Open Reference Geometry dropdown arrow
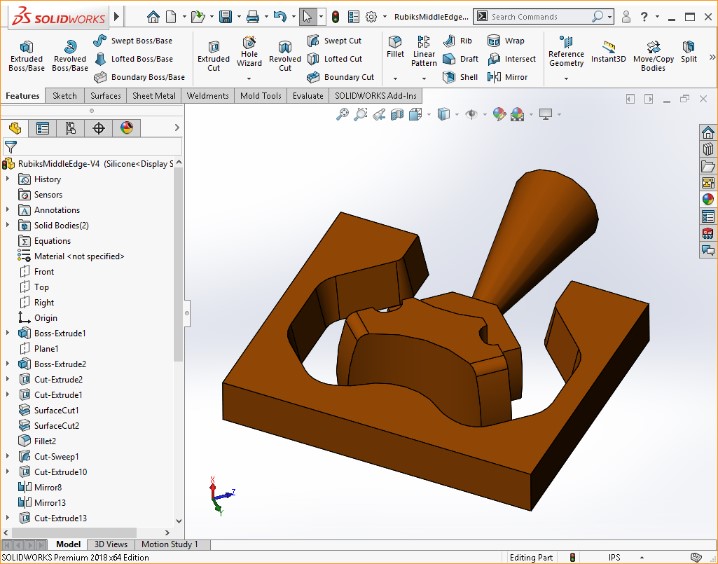 pyautogui.click(x=566, y=79)
